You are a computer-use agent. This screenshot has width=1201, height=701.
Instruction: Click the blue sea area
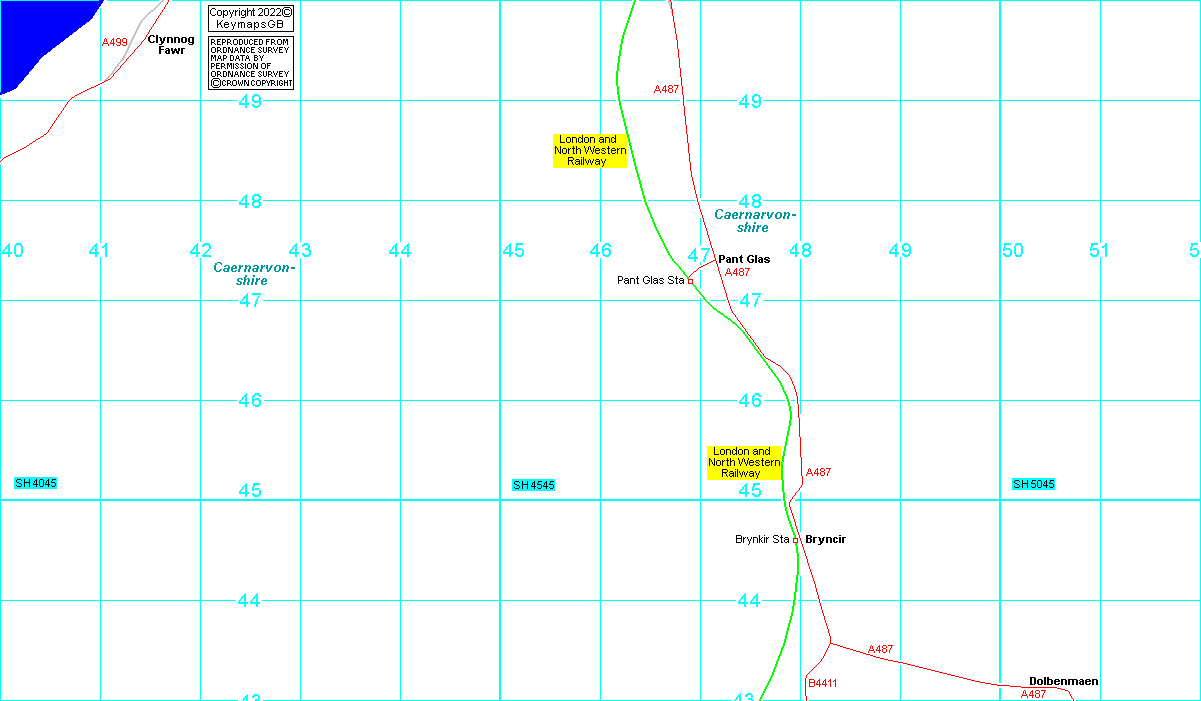(x=40, y=35)
